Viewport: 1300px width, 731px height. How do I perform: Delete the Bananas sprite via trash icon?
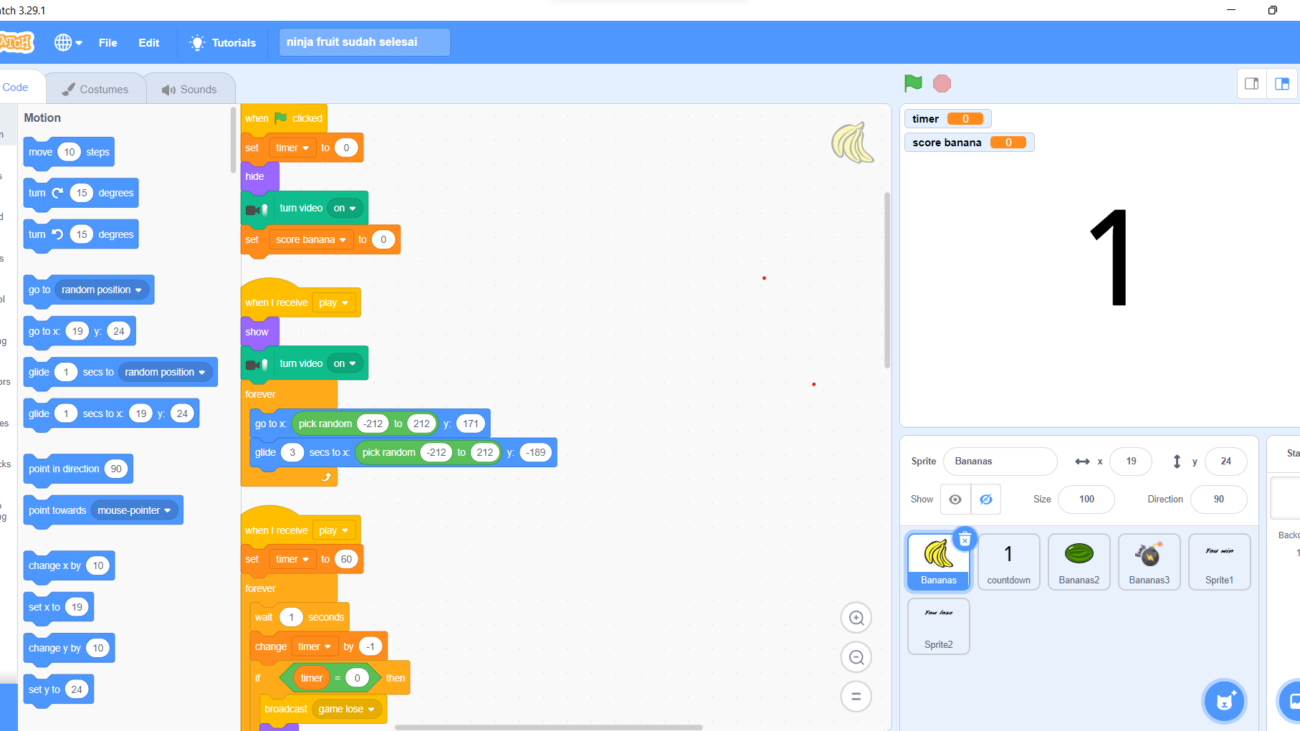pyautogui.click(x=964, y=540)
